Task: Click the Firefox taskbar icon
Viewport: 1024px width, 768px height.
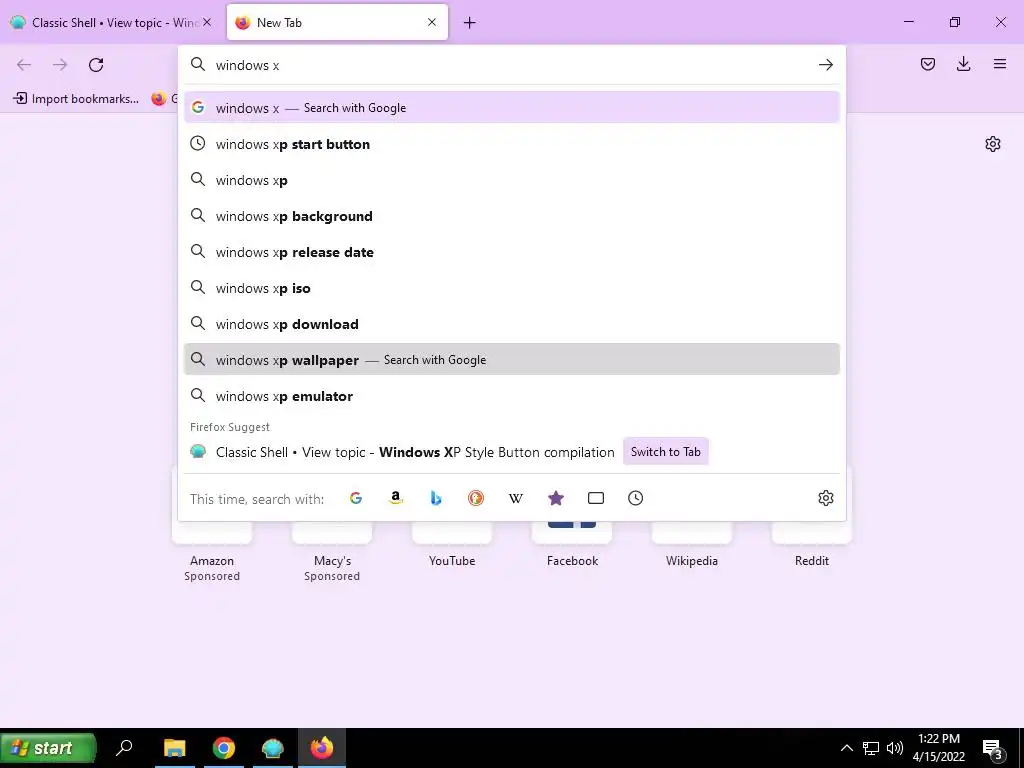Action: (x=322, y=748)
